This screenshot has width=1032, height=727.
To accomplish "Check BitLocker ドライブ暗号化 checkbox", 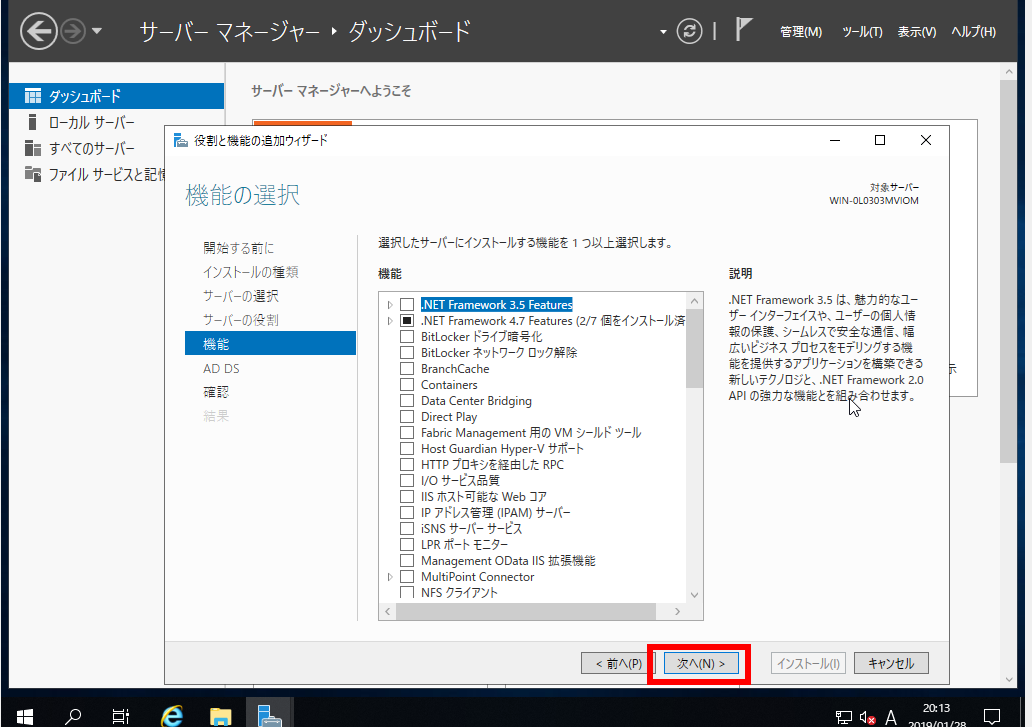I will click(407, 337).
